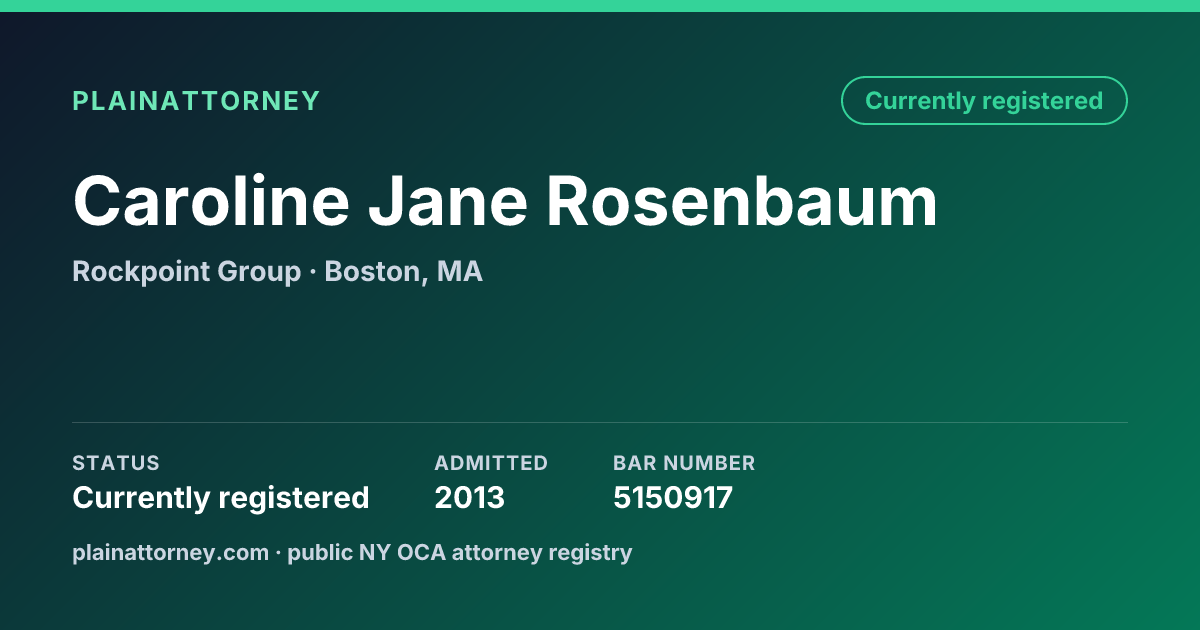Click the PLAINATTORNEY brand logo text

(196, 101)
